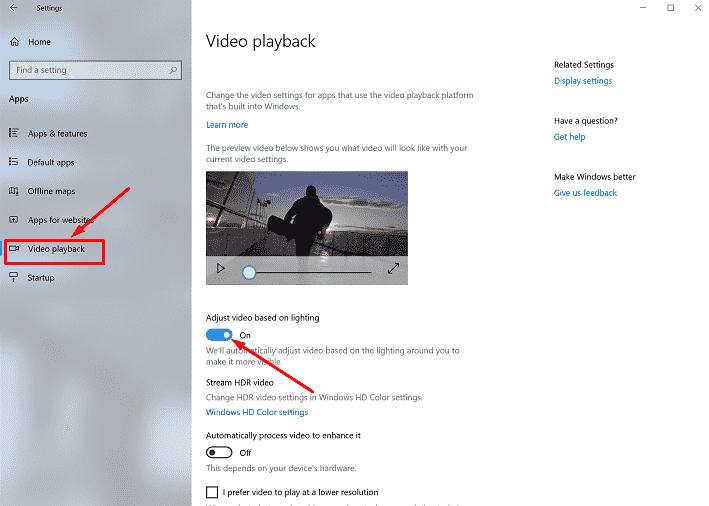Viewport: 709px width, 506px height.
Task: Go back using the Settings back arrow
Action: (x=13, y=8)
